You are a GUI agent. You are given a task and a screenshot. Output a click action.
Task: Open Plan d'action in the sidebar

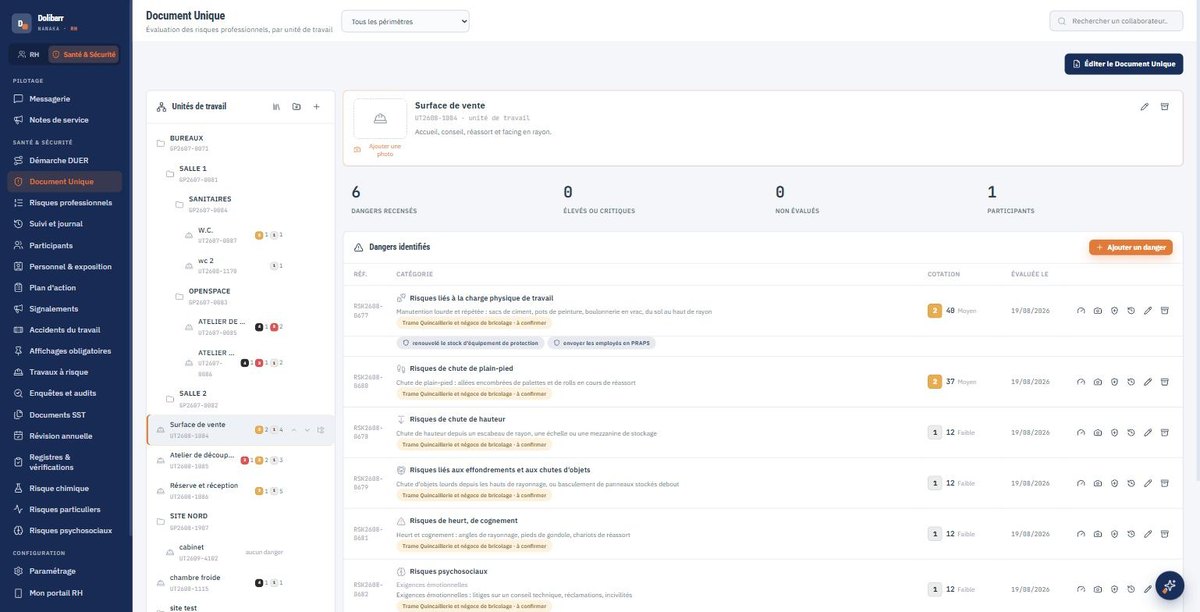click(x=66, y=288)
